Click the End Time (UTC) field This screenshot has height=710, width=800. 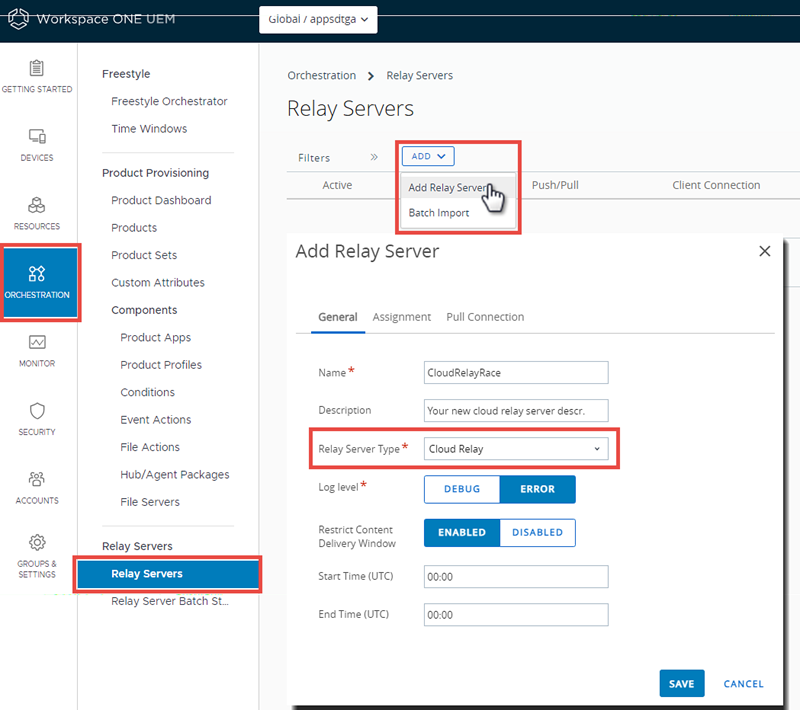click(516, 615)
